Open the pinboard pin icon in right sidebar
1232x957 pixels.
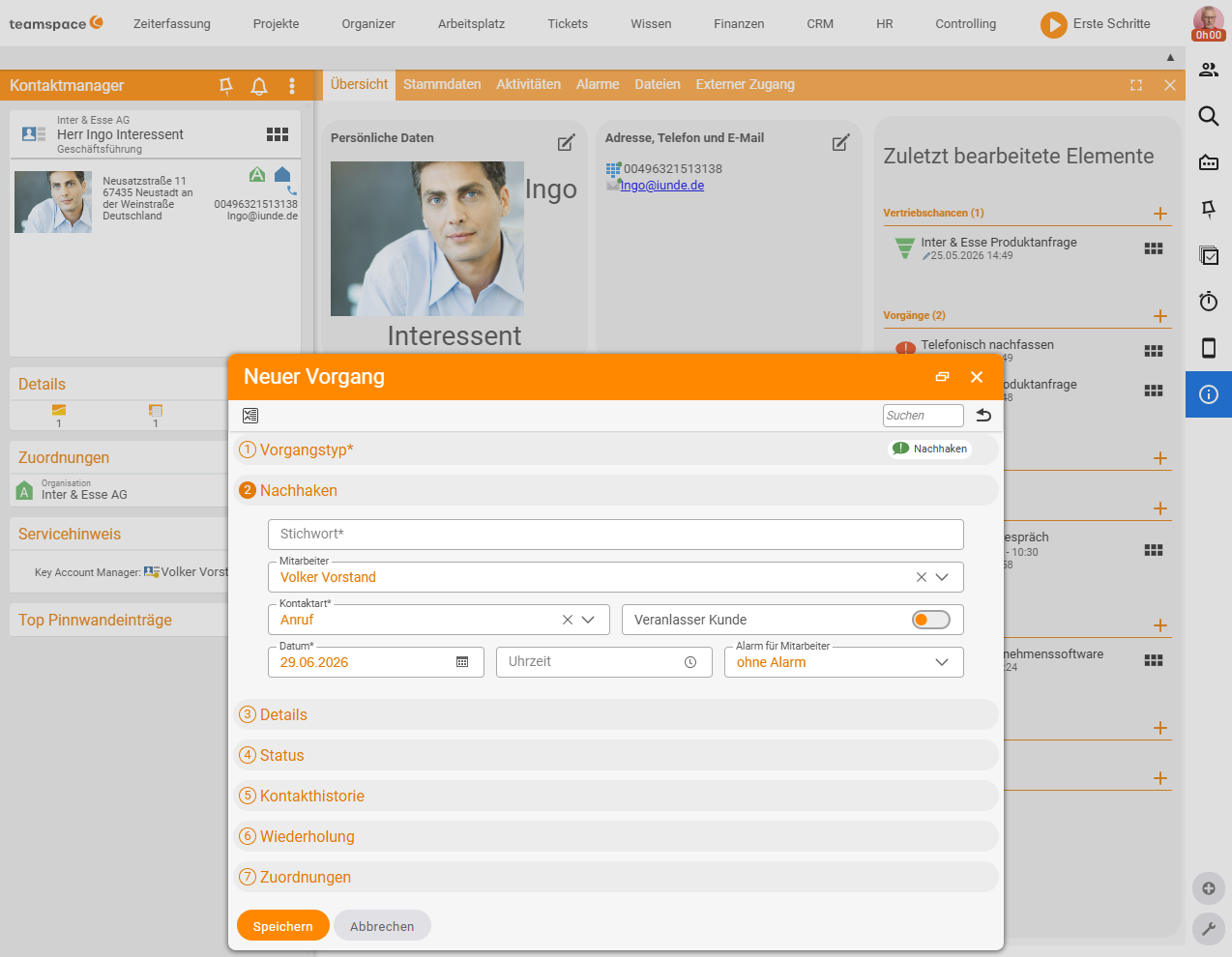coord(1209,209)
